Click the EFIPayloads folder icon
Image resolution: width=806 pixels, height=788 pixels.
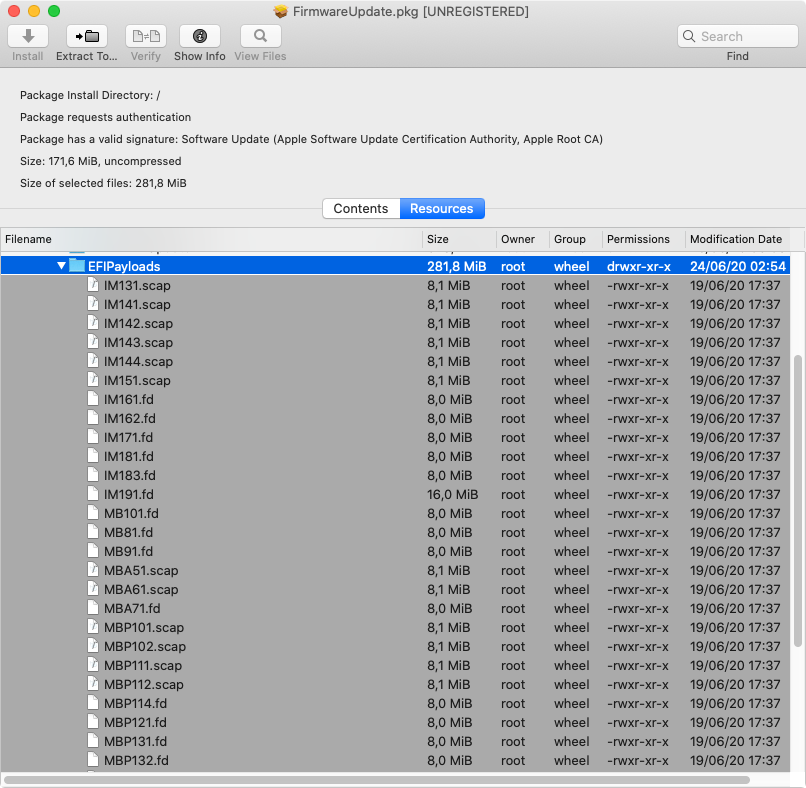pos(77,266)
